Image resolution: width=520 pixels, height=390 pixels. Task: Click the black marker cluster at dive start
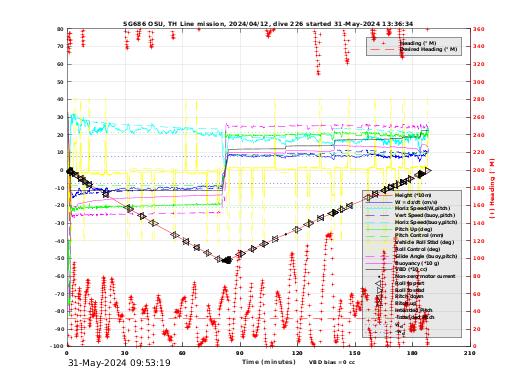coord(70,171)
